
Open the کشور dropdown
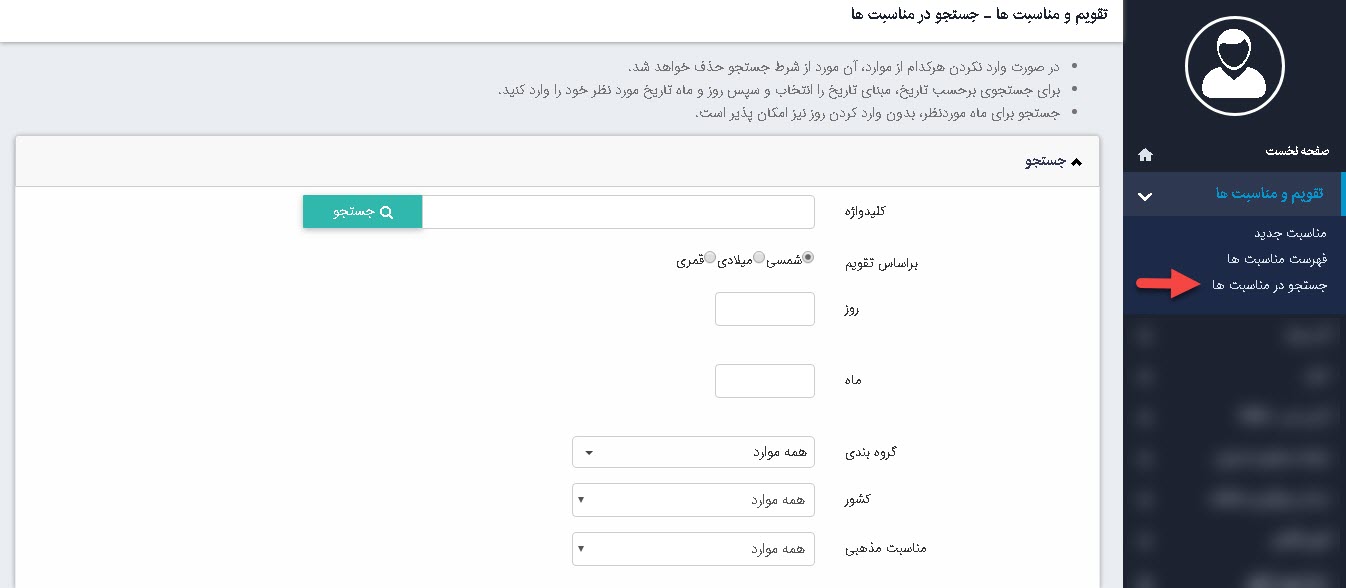(693, 500)
